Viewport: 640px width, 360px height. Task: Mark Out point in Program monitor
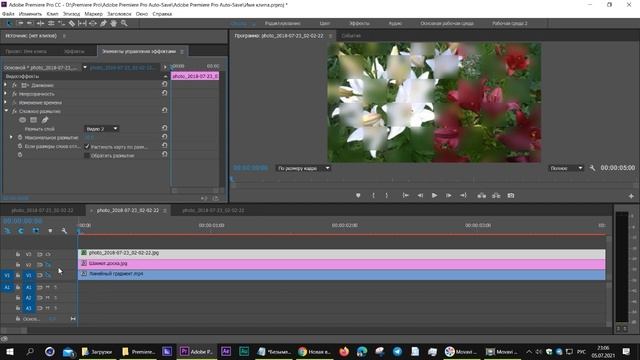pos(387,196)
